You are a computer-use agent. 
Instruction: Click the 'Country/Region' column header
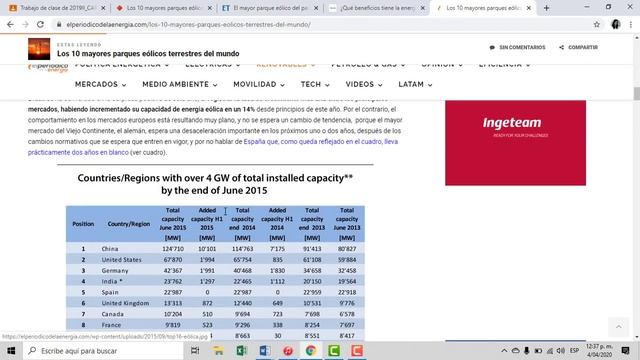(129, 224)
